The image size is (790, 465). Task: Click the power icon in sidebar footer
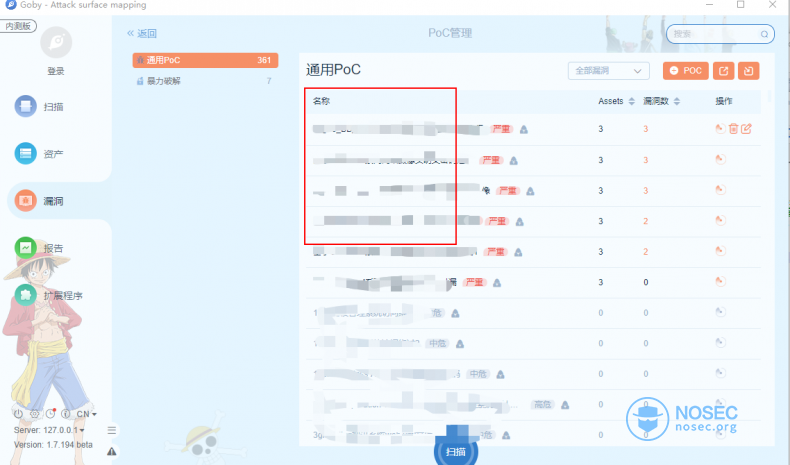pos(18,414)
